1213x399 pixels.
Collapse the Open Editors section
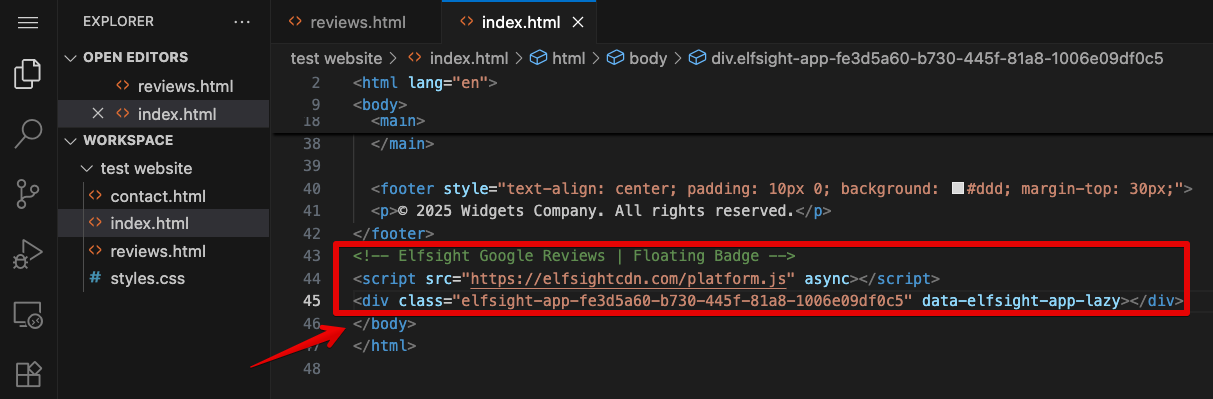point(70,58)
